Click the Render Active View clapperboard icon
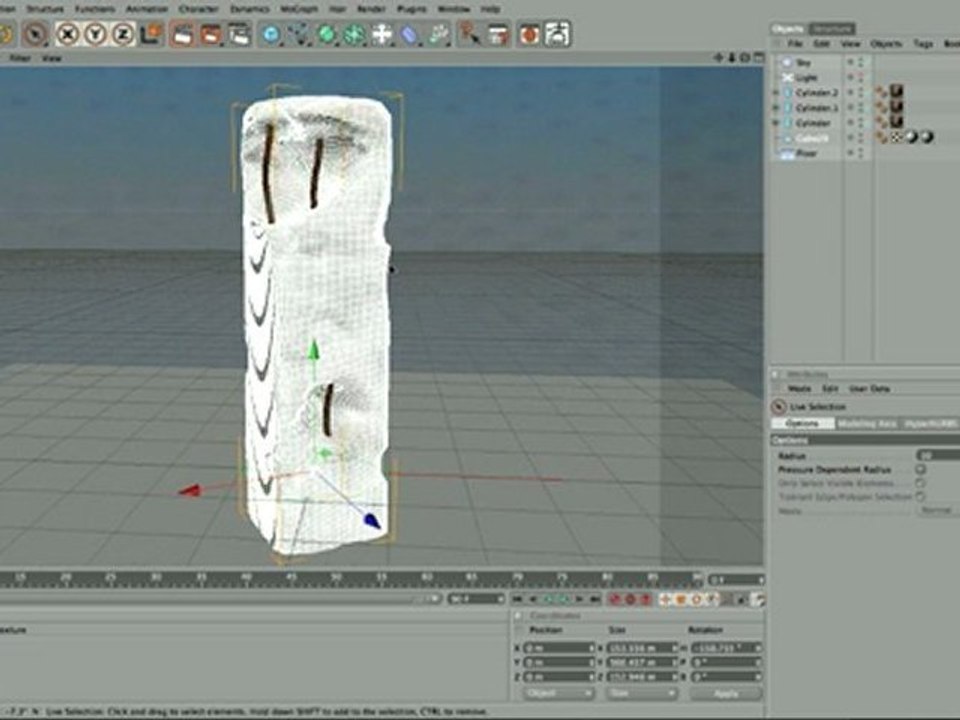 coord(182,34)
